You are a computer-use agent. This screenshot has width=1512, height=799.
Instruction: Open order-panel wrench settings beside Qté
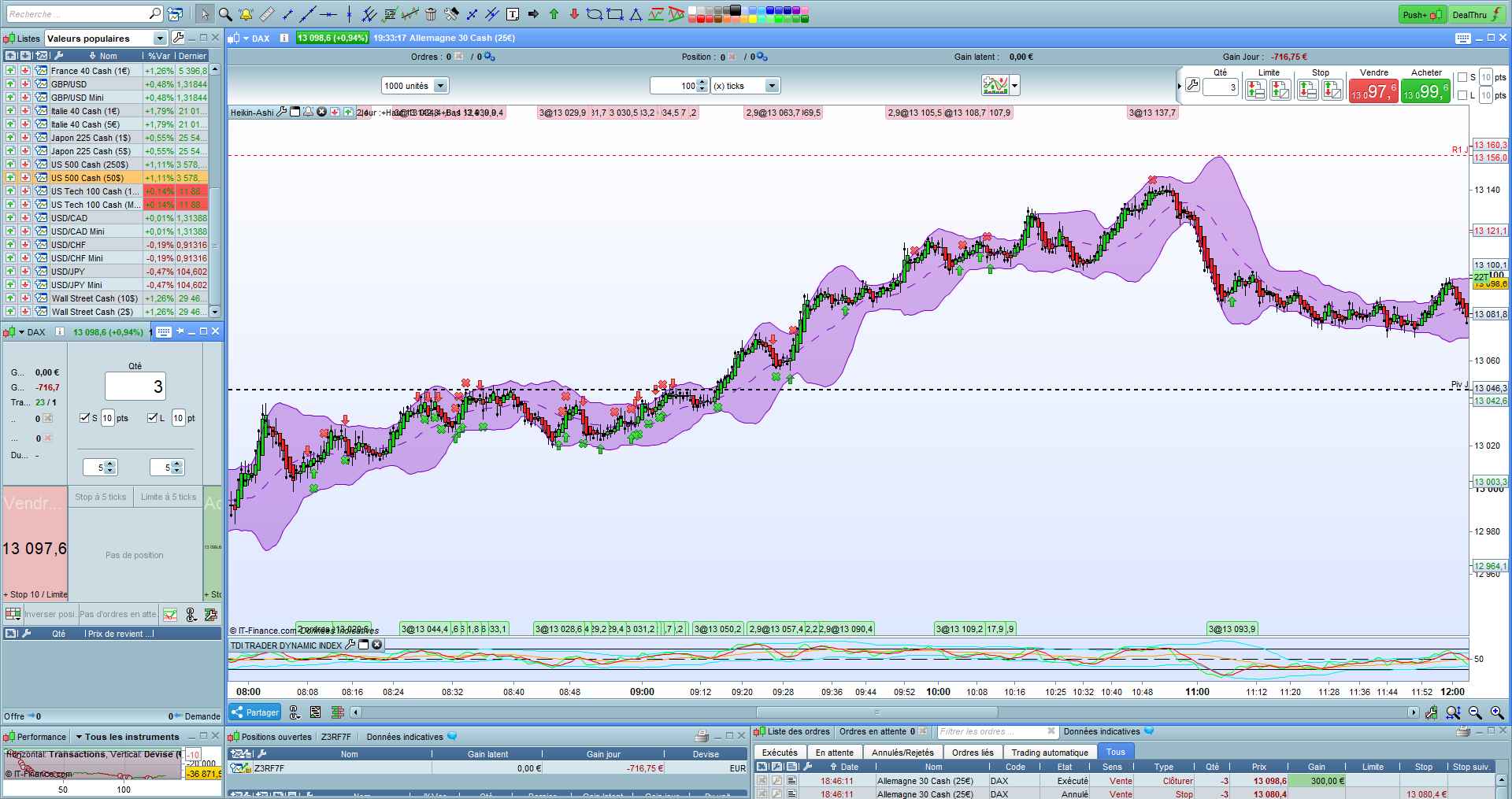tap(1192, 85)
